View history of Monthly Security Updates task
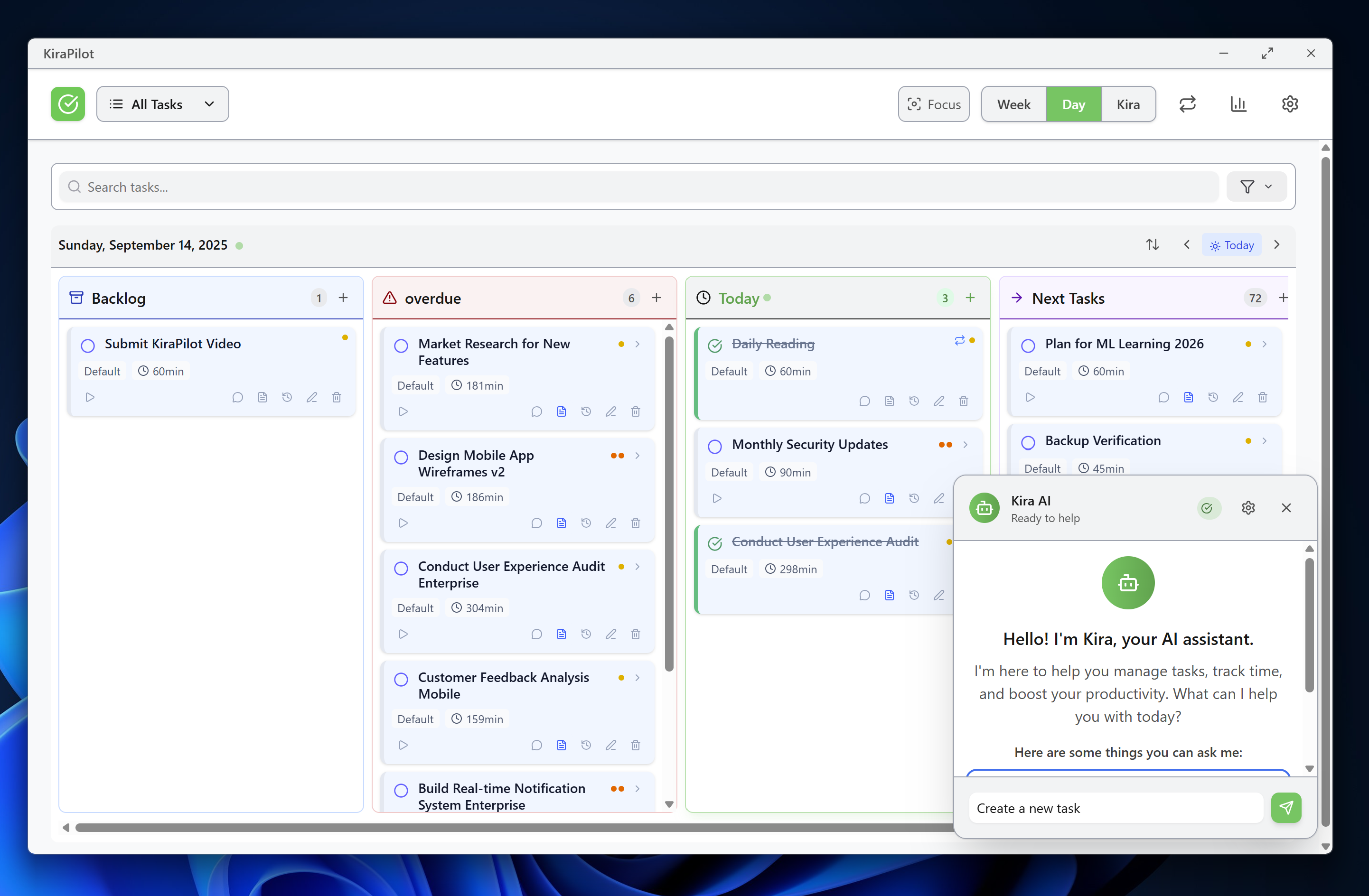Screen dimensions: 1369x896 click(913, 499)
